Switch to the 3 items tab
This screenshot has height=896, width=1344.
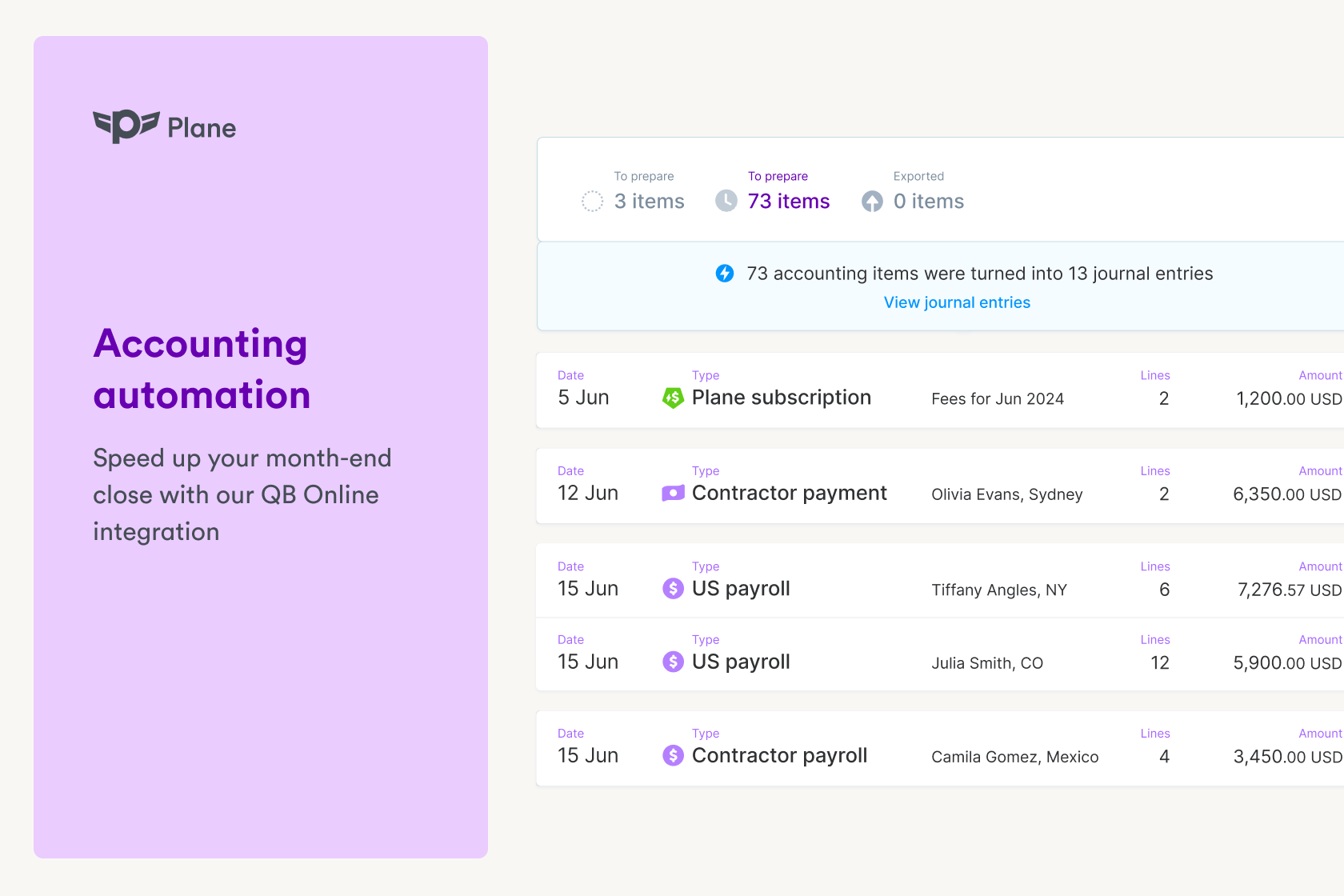pyautogui.click(x=649, y=201)
